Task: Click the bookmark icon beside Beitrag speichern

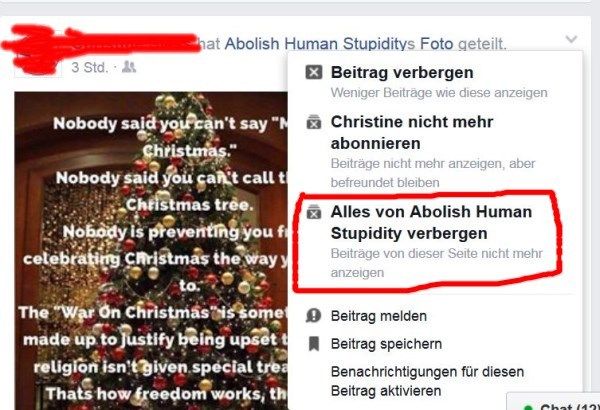Action: pos(314,344)
